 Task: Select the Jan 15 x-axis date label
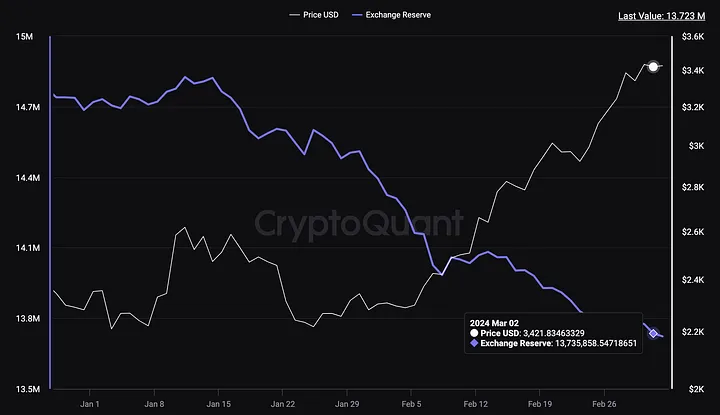[218, 405]
